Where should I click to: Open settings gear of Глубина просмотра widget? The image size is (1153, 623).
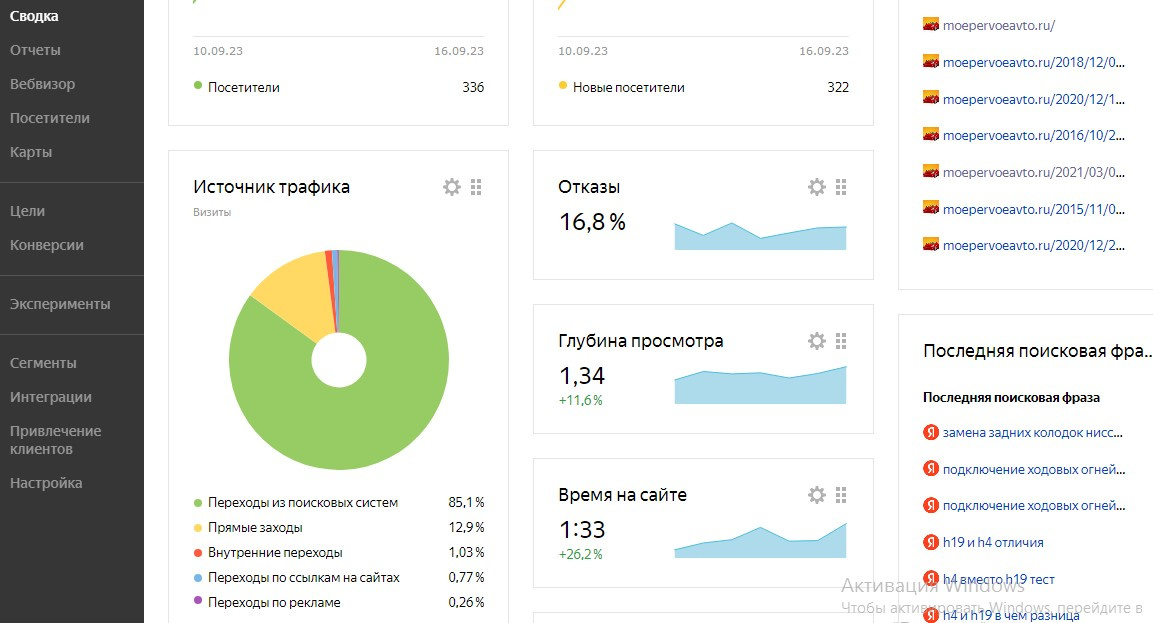816,341
